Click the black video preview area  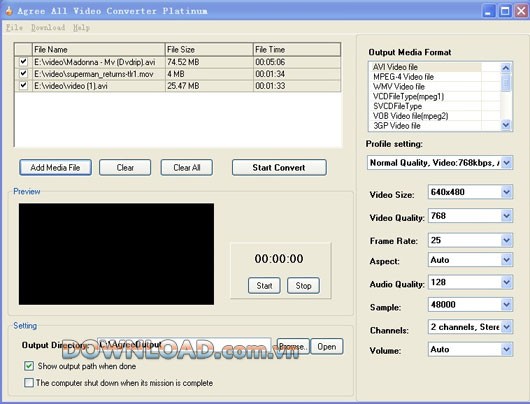tap(116, 254)
